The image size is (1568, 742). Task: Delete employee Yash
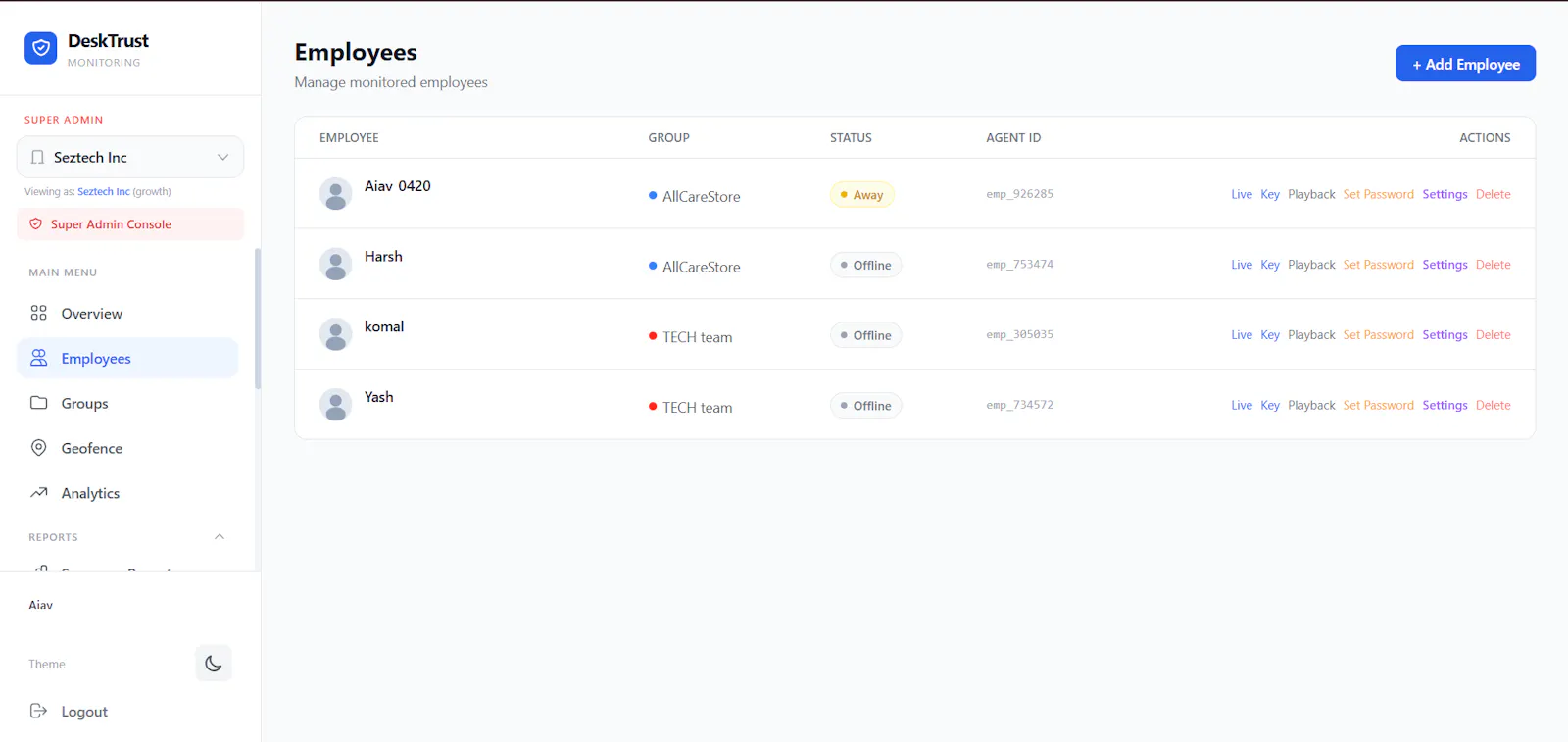[x=1493, y=405]
